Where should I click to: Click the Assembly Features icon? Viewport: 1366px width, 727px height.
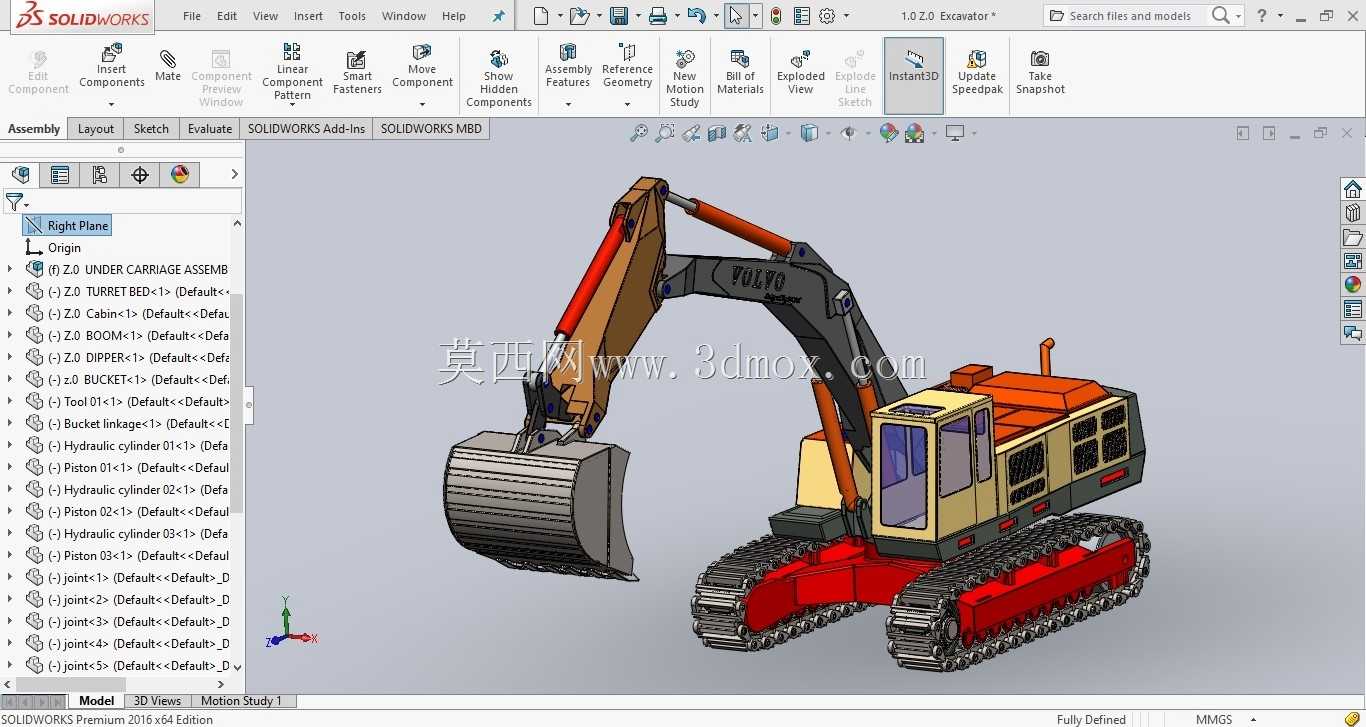coord(568,52)
